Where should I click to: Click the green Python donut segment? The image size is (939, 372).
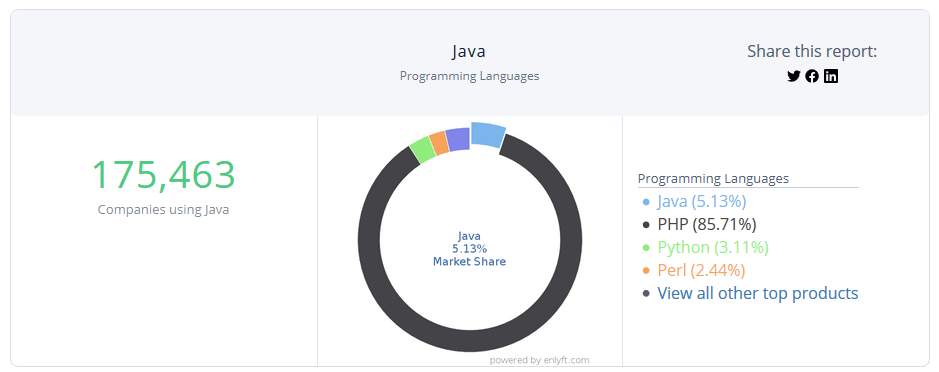(x=423, y=149)
